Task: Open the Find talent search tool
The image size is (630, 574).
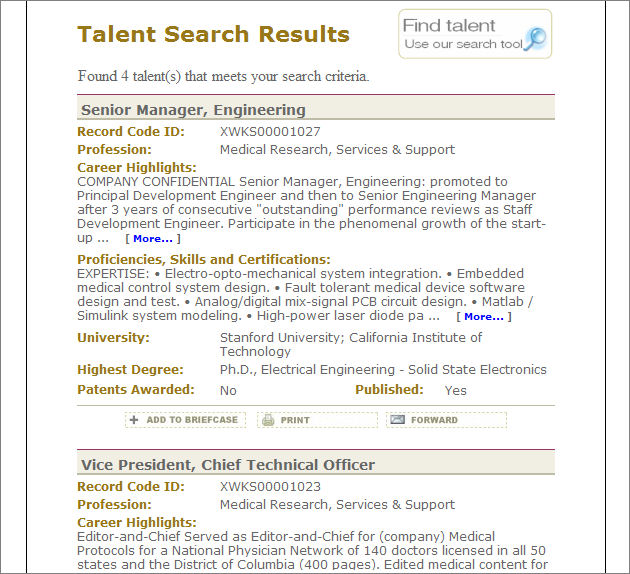Action: (475, 34)
